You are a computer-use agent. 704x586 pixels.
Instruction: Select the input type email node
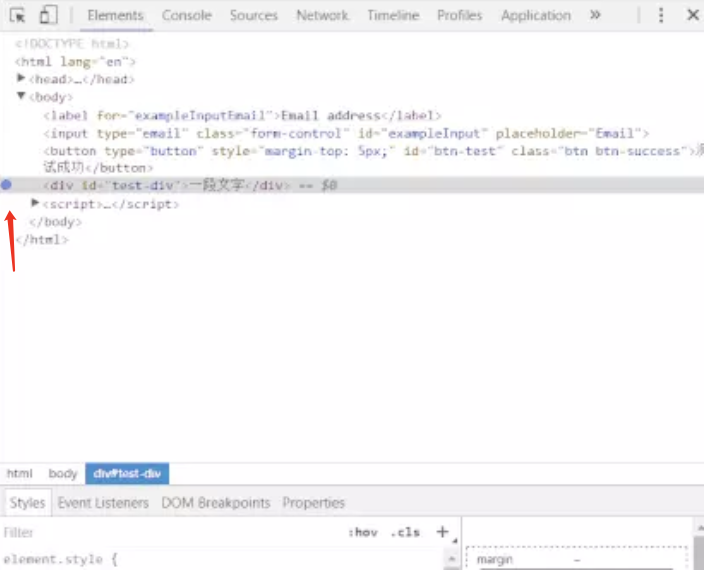click(346, 133)
